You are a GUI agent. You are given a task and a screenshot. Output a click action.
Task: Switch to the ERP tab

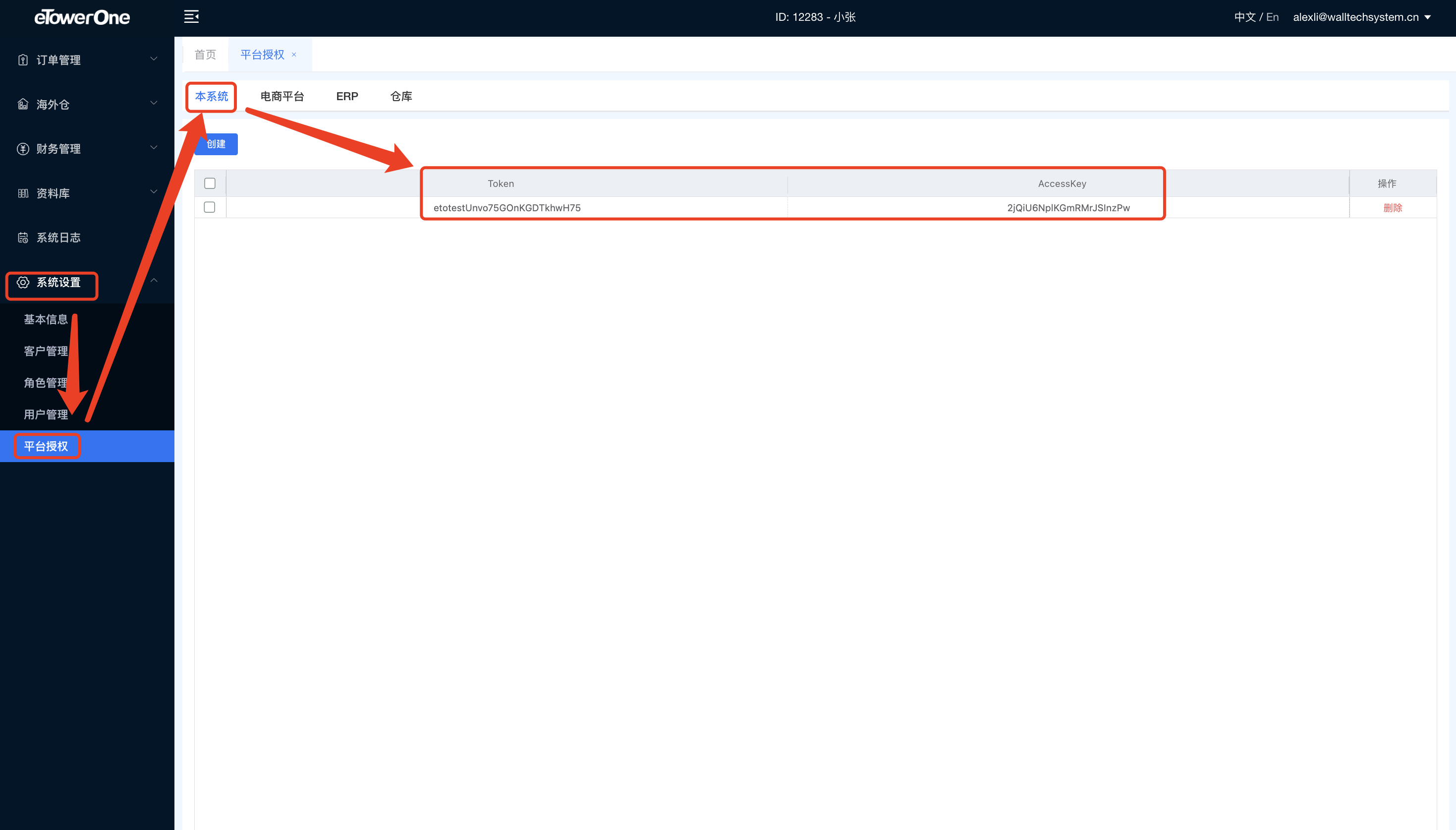pyautogui.click(x=347, y=96)
